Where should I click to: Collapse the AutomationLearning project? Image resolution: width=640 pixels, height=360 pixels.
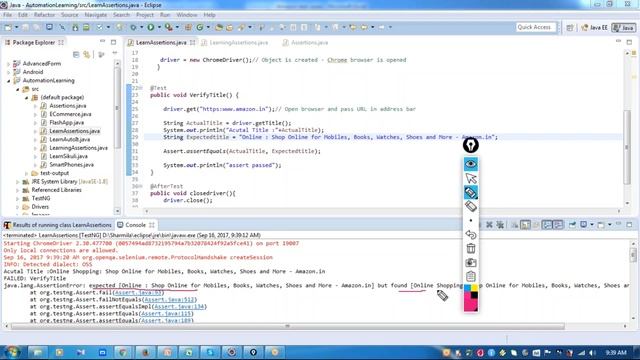9,80
